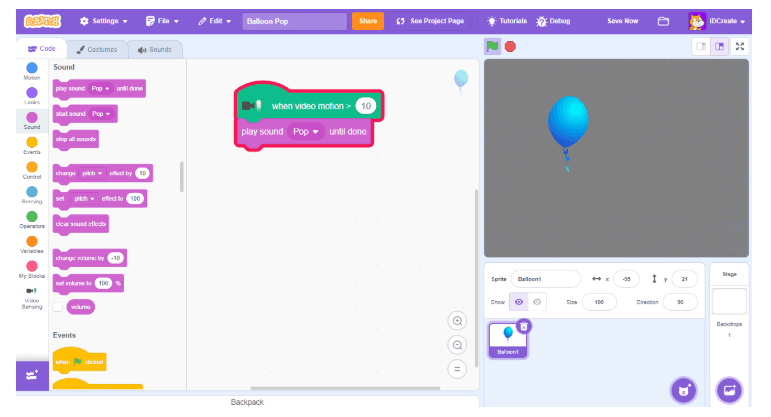Screen dimensions: 771x417
Task: Open the Settings dropdown menu
Action: (103, 21)
